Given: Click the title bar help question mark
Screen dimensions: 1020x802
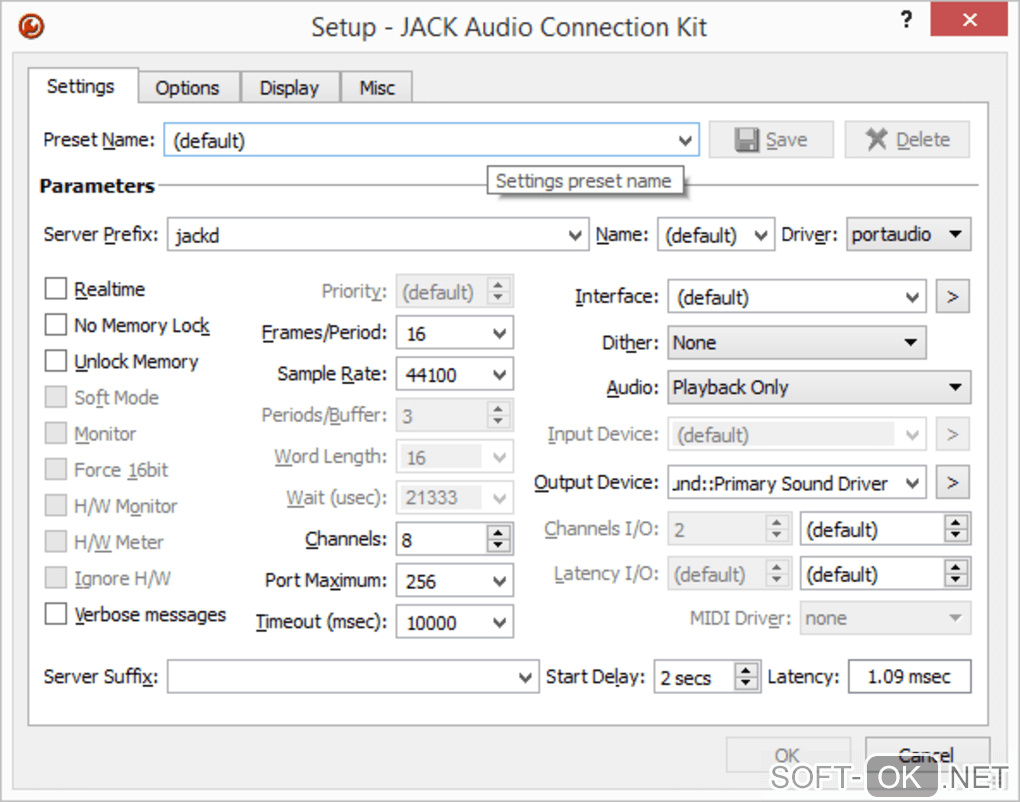Looking at the screenshot, I should click(x=906, y=20).
